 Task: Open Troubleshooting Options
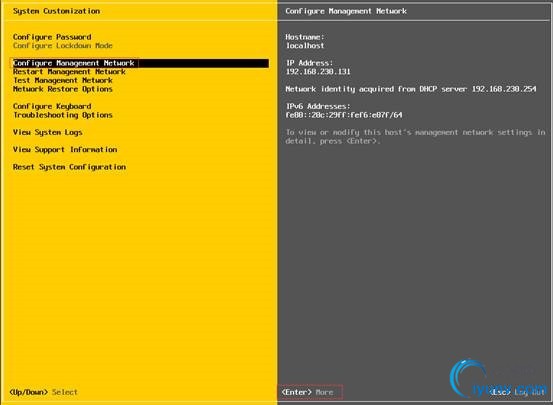pyautogui.click(x=63, y=115)
